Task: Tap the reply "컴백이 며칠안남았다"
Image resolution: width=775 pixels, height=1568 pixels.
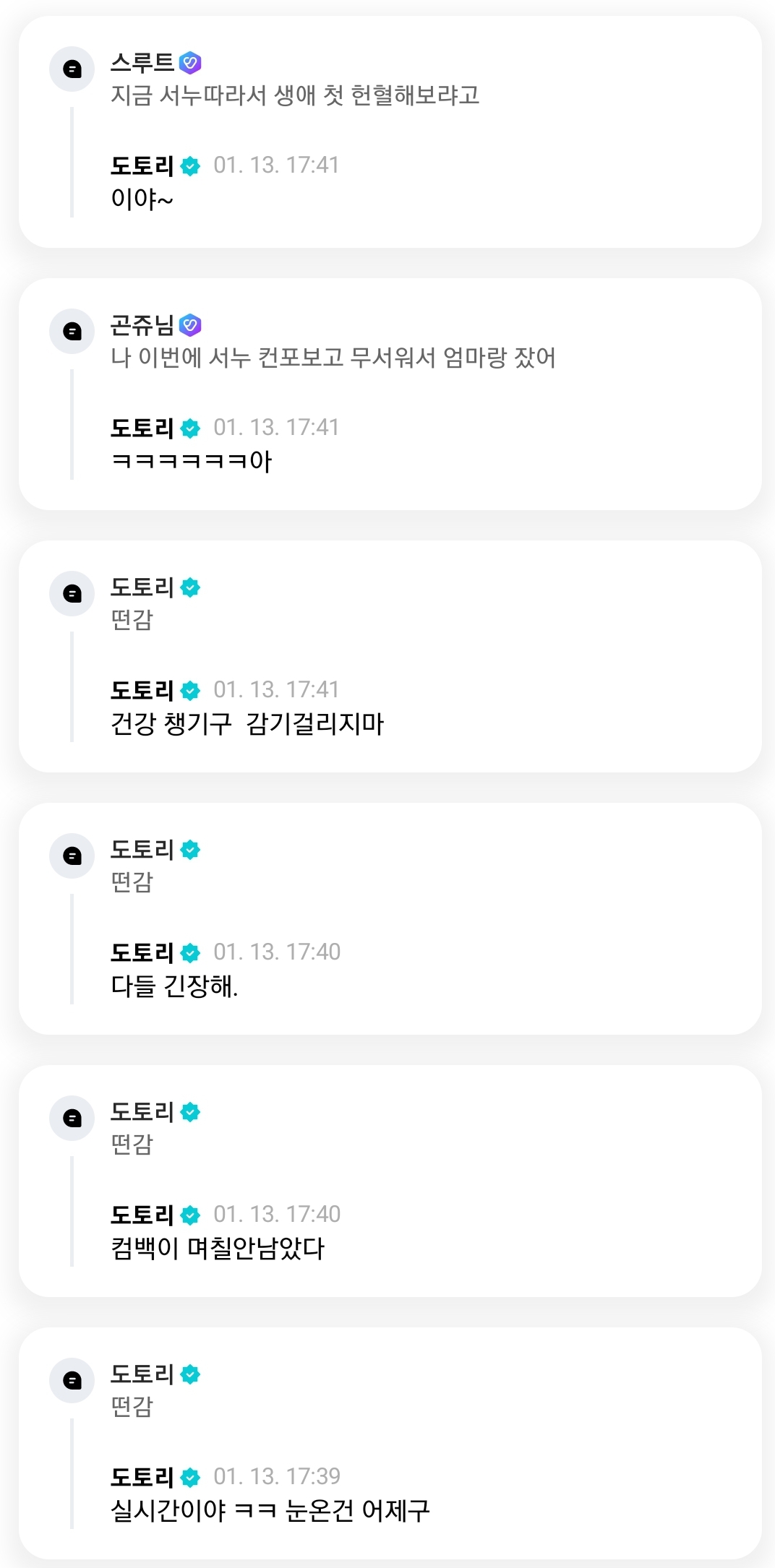Action: (x=218, y=1248)
